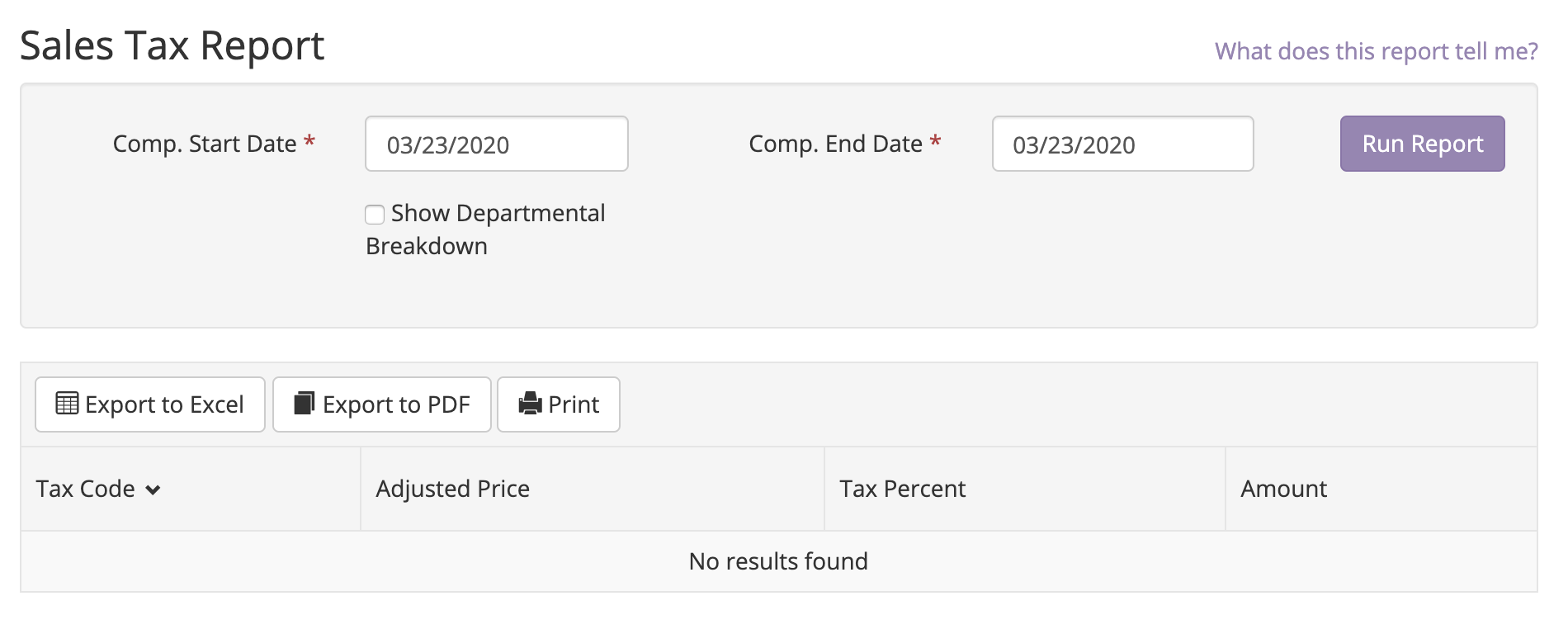The height and width of the screenshot is (629, 1568).
Task: Sort by Tax Code column header
Action: tap(86, 489)
